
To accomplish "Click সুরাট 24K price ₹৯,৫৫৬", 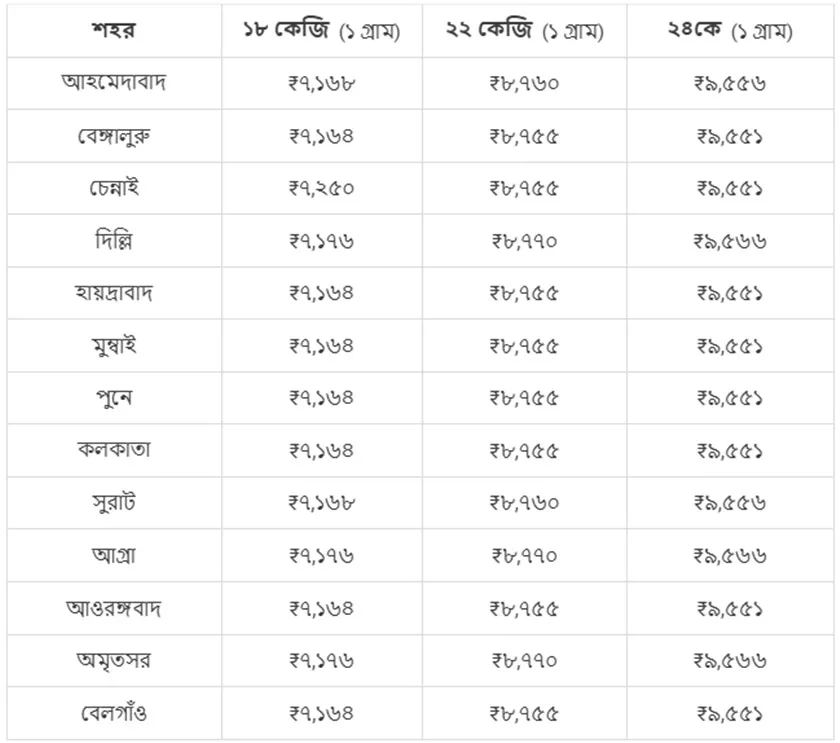I will [x=730, y=503].
